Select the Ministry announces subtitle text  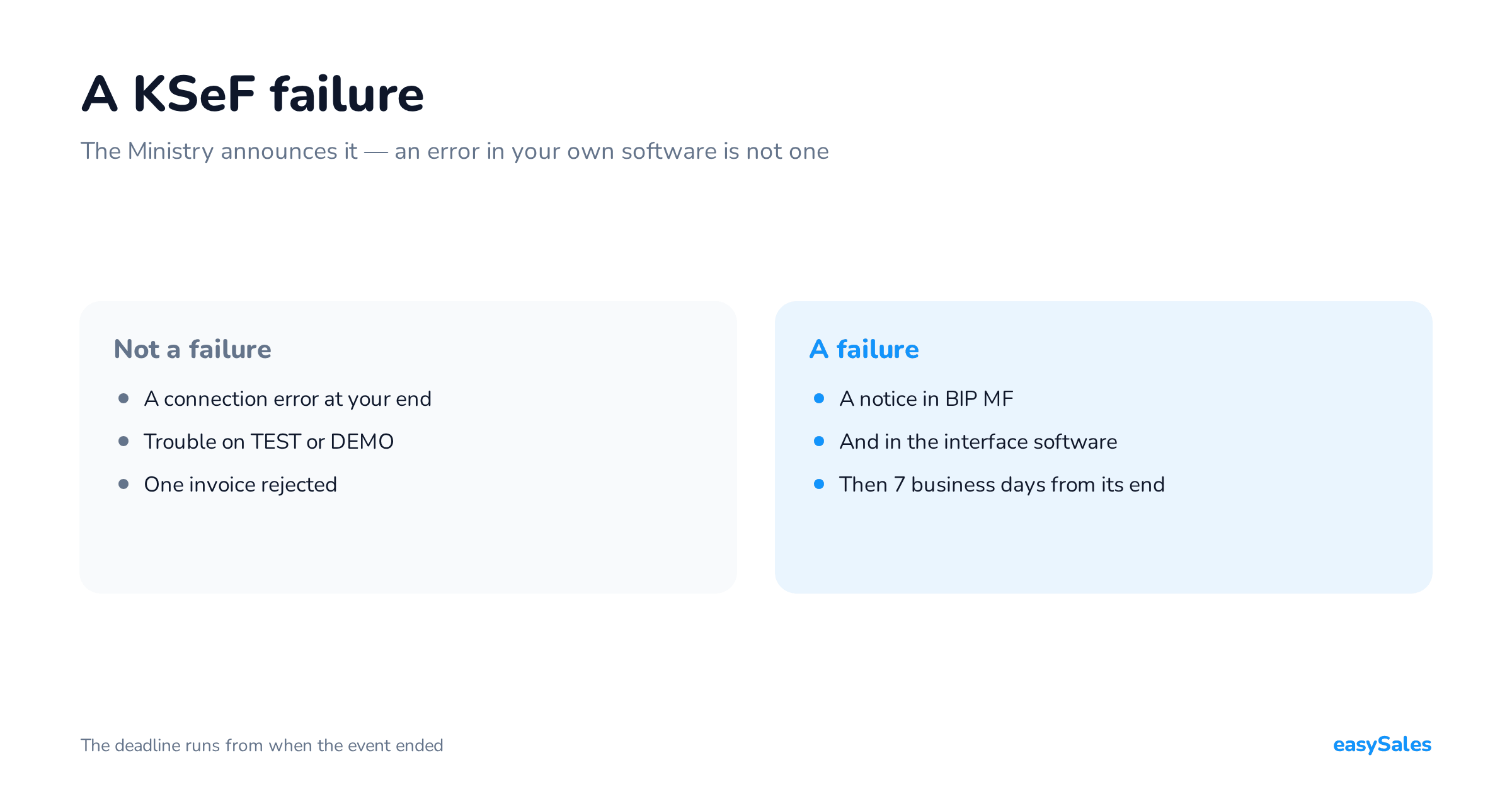[454, 151]
